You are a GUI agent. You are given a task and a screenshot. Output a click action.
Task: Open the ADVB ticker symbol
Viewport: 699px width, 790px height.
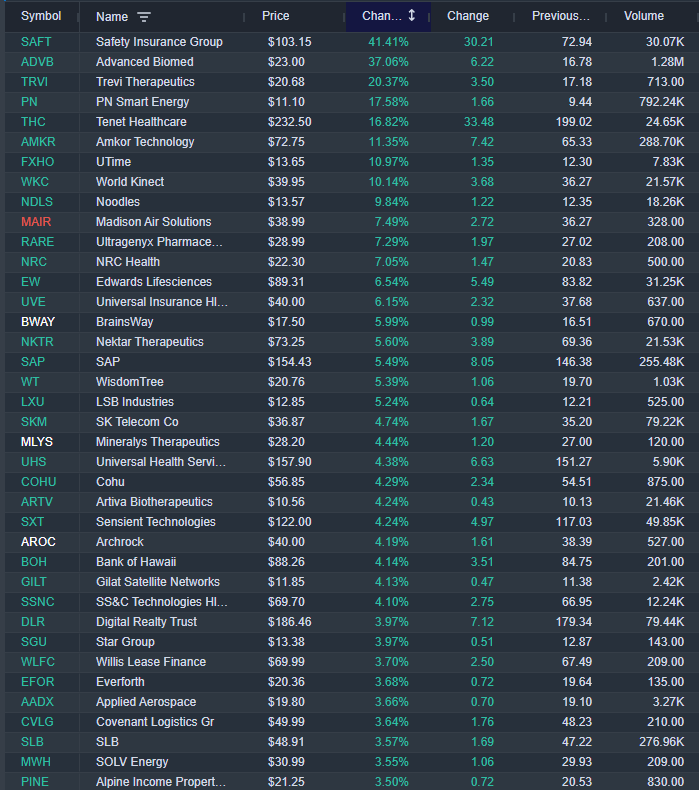tap(37, 62)
